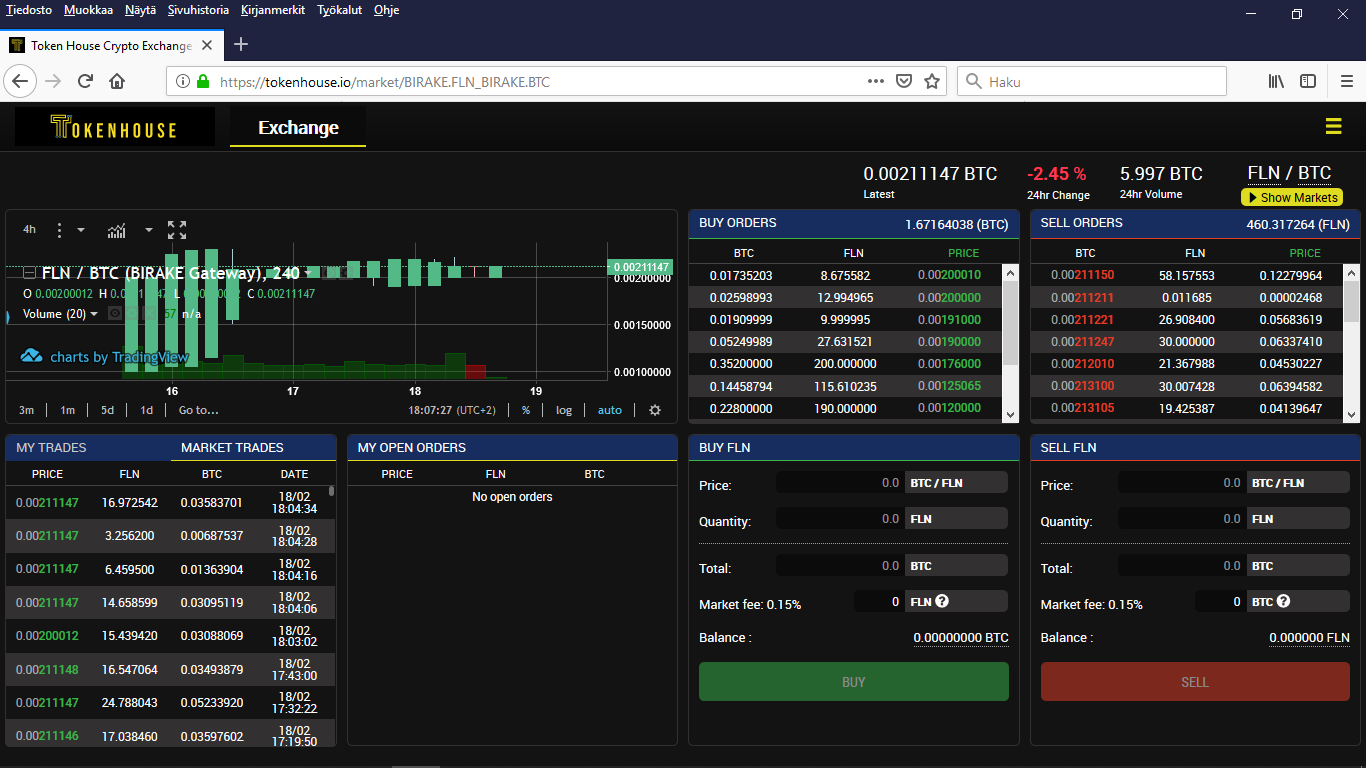This screenshot has width=1366, height=768.
Task: Expand the FLN / BTC symbol legend dropdown
Action: 309,273
